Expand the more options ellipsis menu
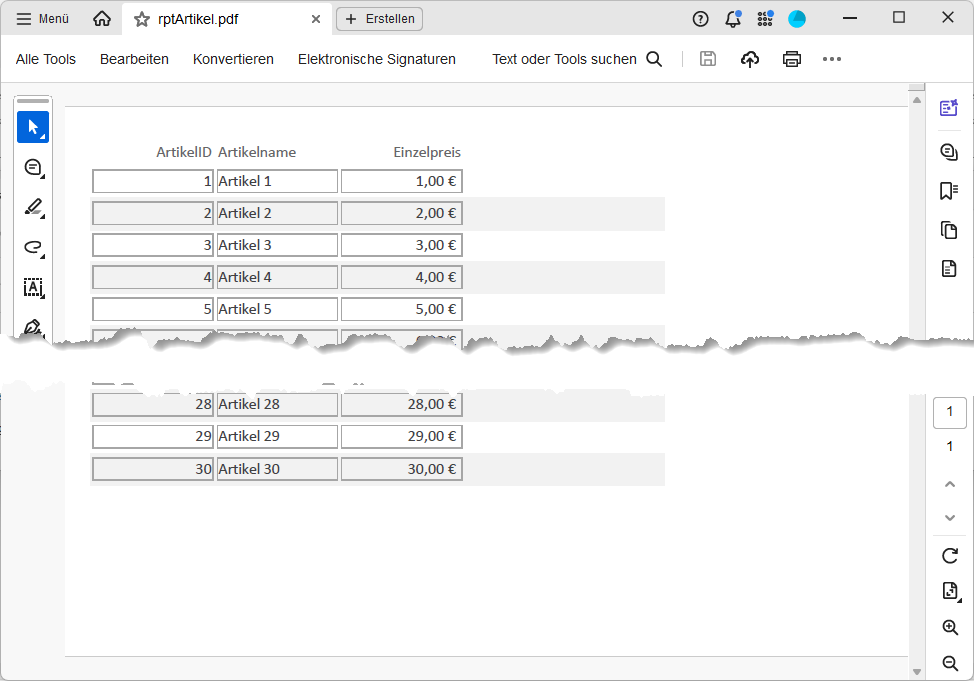Screen dimensions: 974x681 coord(832,59)
